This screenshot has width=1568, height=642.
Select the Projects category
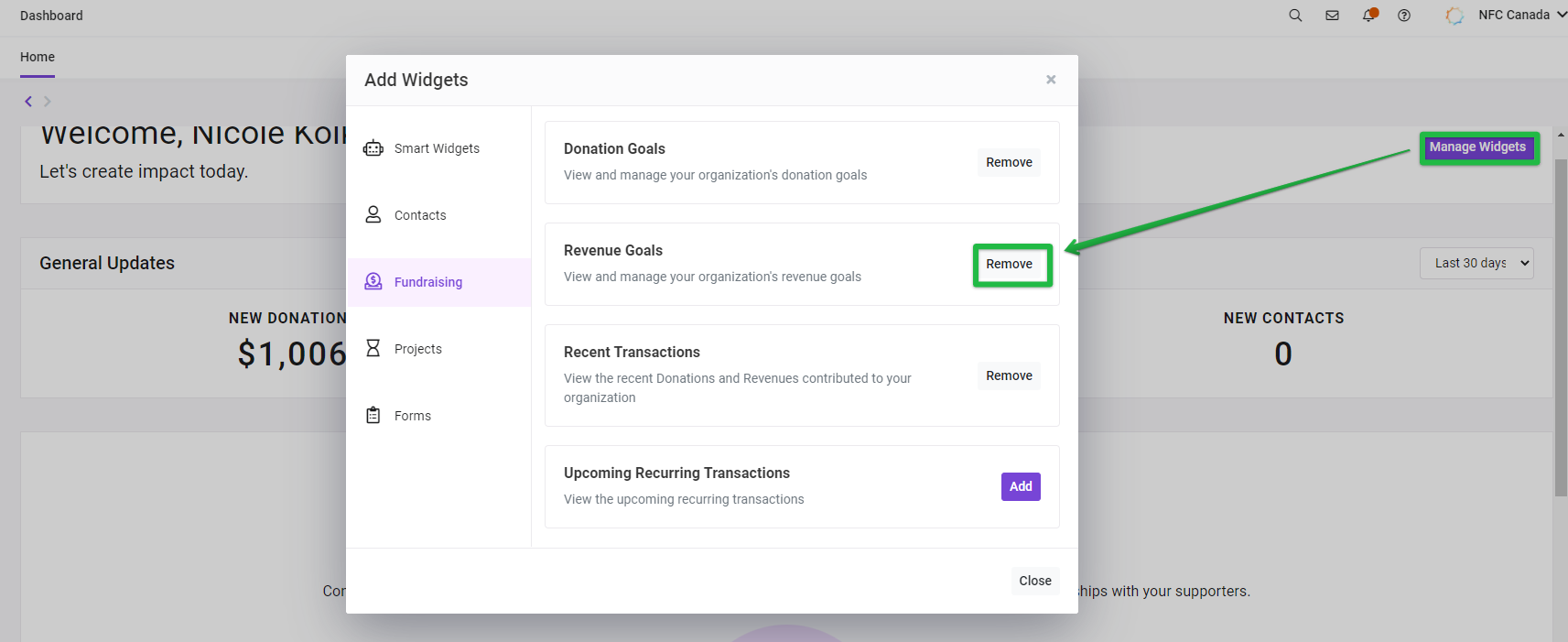tap(439, 349)
